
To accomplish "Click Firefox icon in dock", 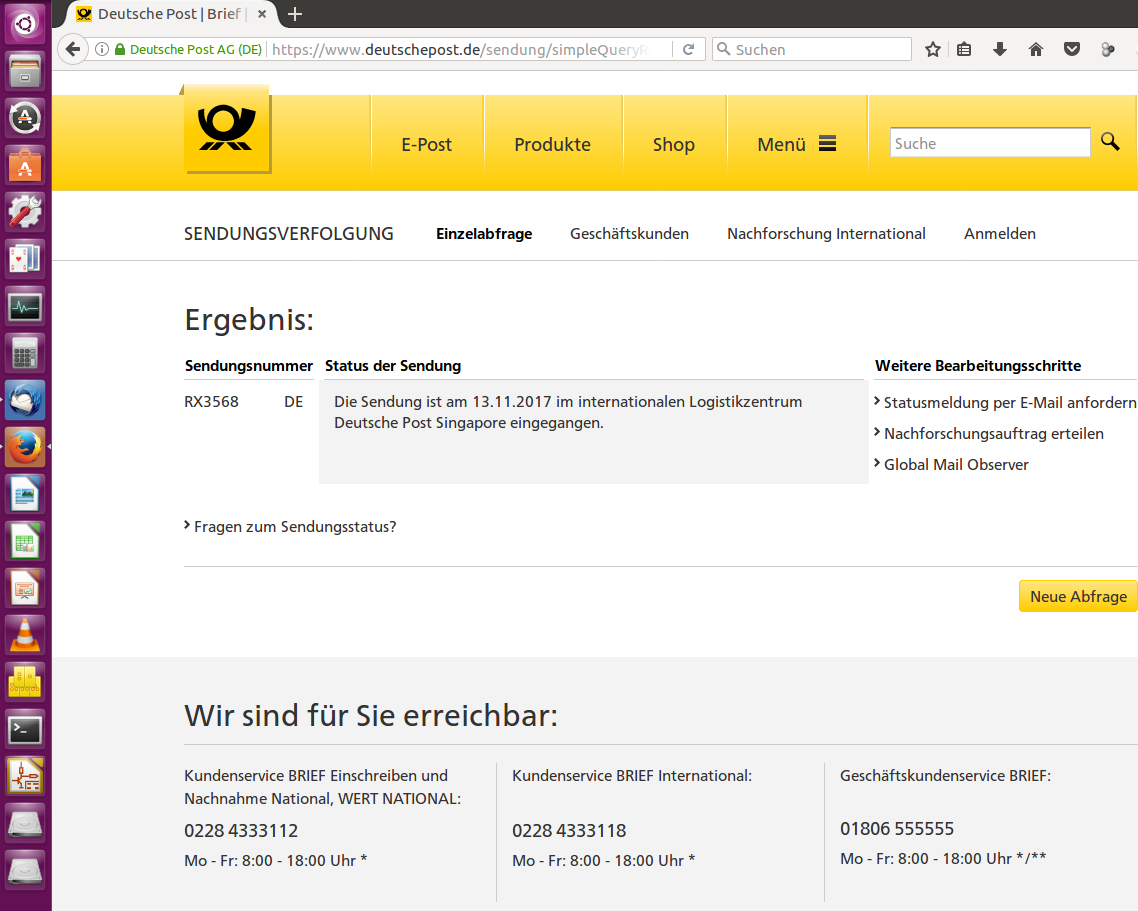I will pyautogui.click(x=25, y=447).
